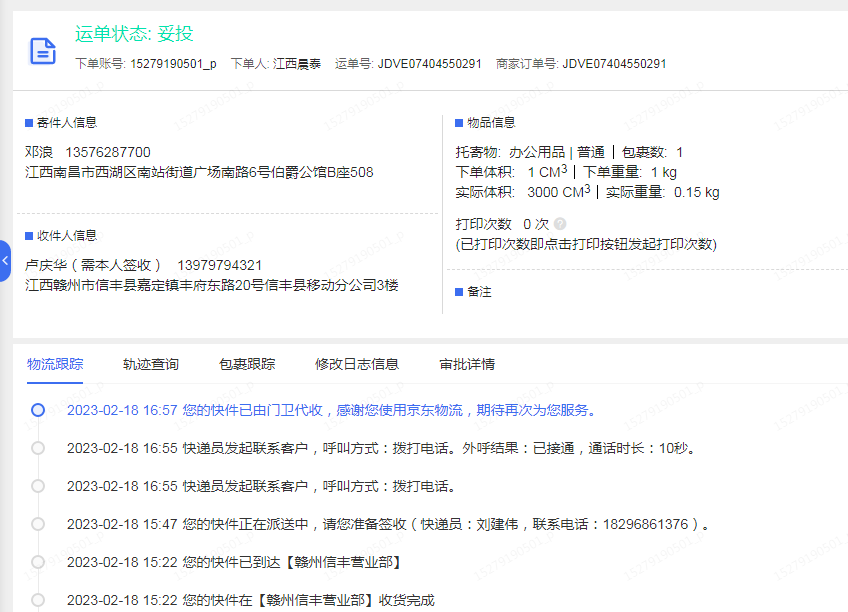Click the 16:55 通话时长10秒 entry
The width and height of the screenshot is (848, 612).
(381, 448)
